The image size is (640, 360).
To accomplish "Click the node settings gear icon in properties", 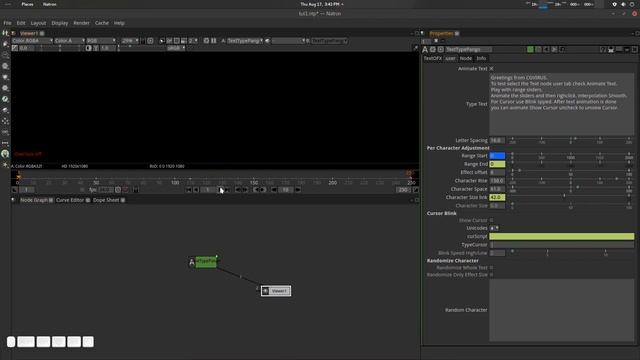I will tap(433, 49).
